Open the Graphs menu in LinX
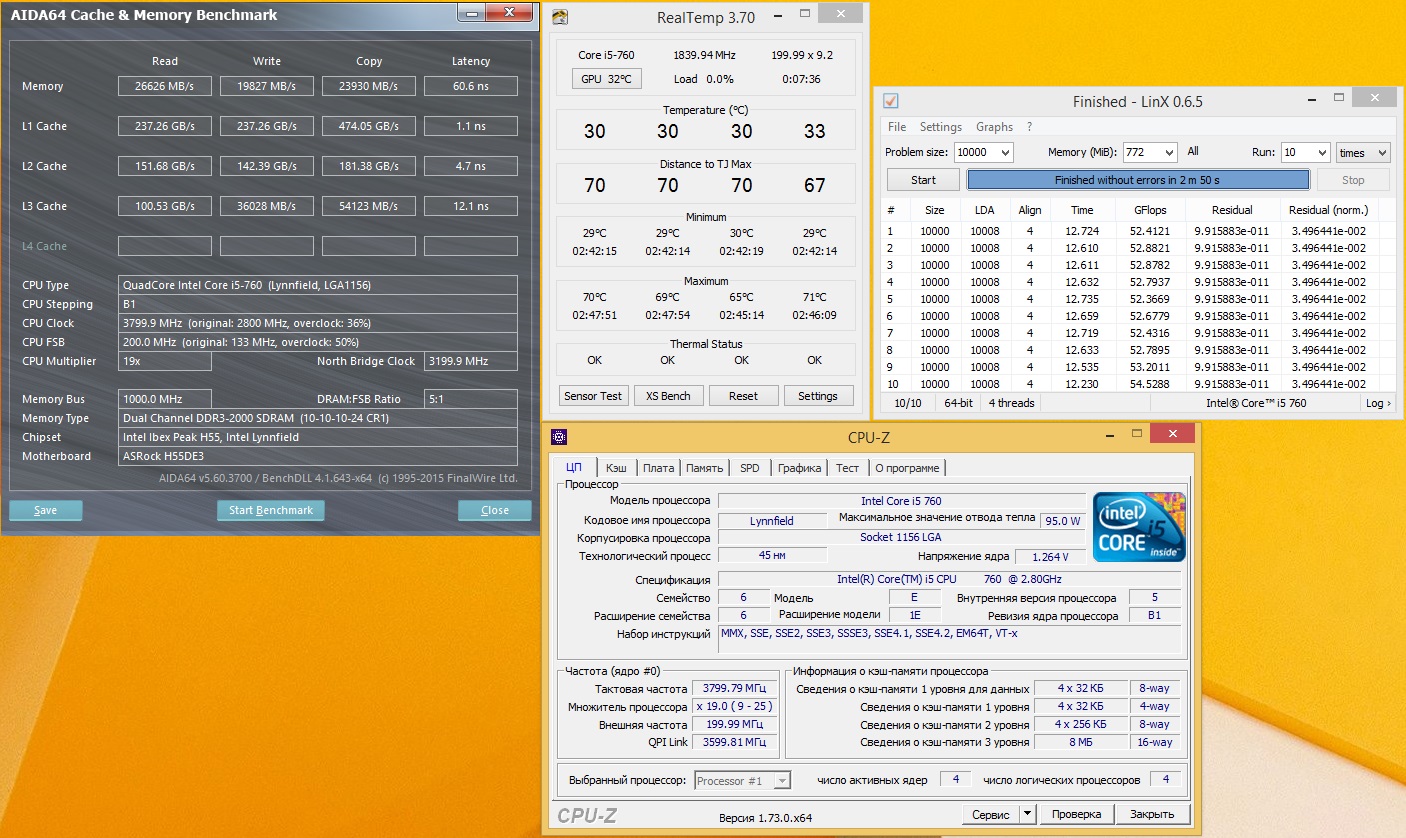Image resolution: width=1406 pixels, height=838 pixels. point(994,127)
